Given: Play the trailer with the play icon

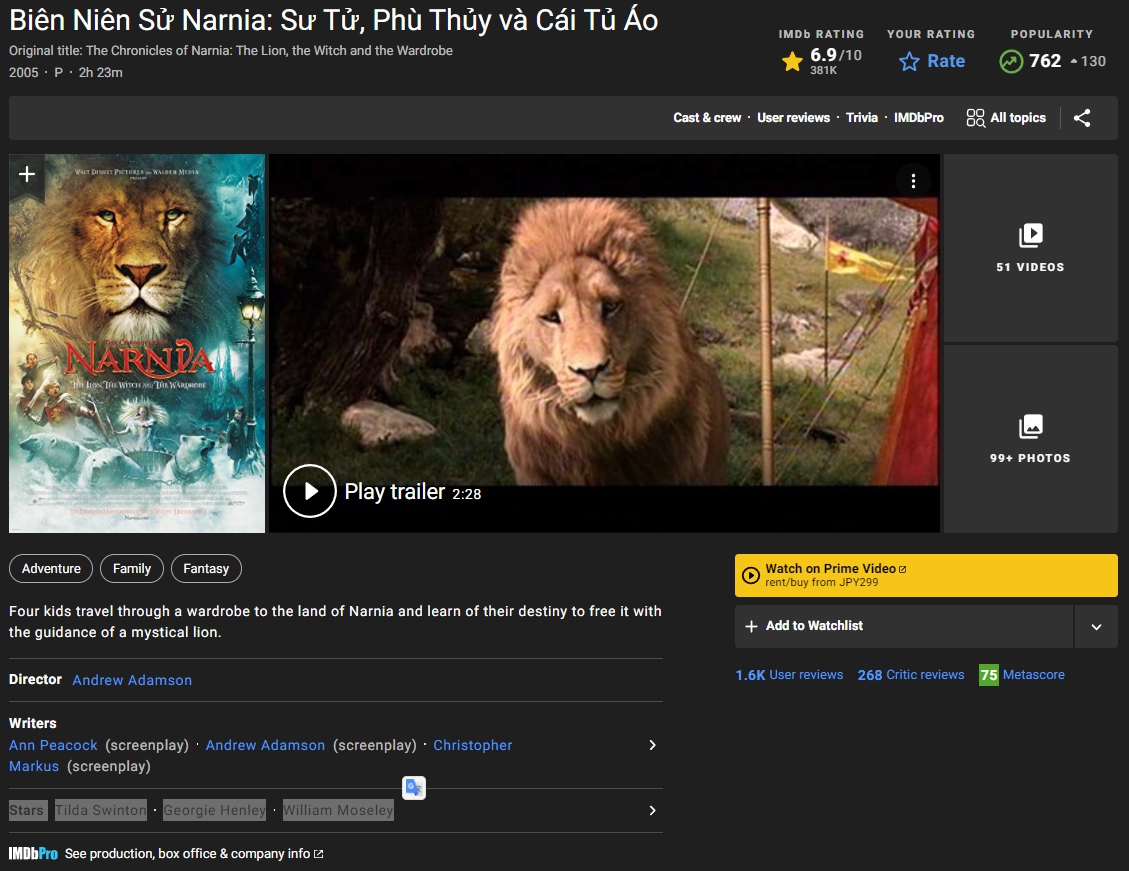Looking at the screenshot, I should coord(310,491).
